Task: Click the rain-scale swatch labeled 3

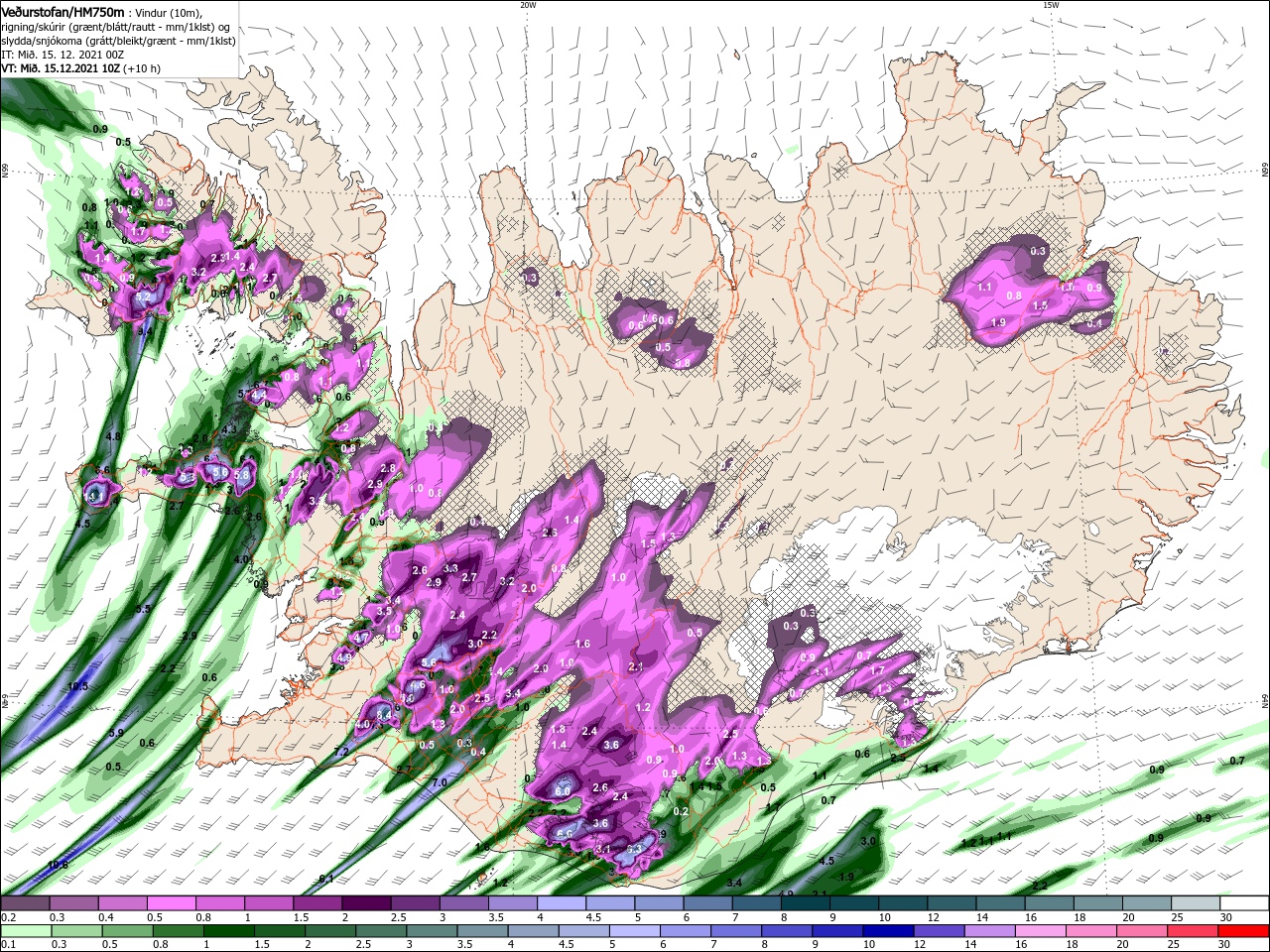Action: click(x=431, y=931)
